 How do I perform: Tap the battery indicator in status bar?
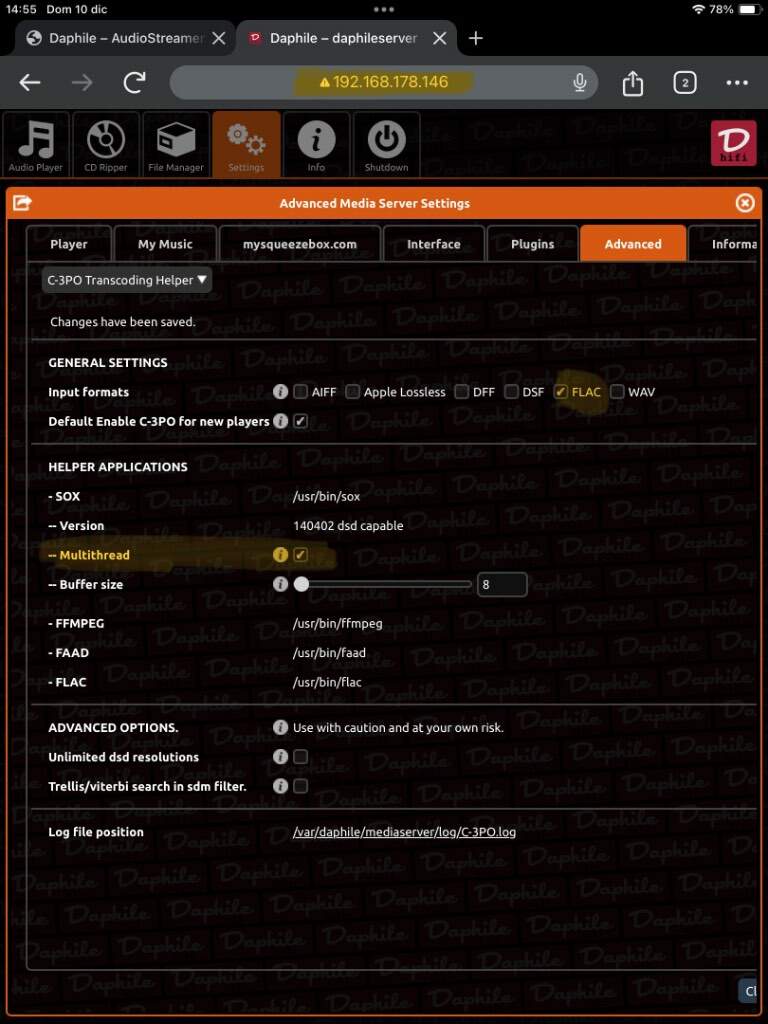(x=748, y=10)
